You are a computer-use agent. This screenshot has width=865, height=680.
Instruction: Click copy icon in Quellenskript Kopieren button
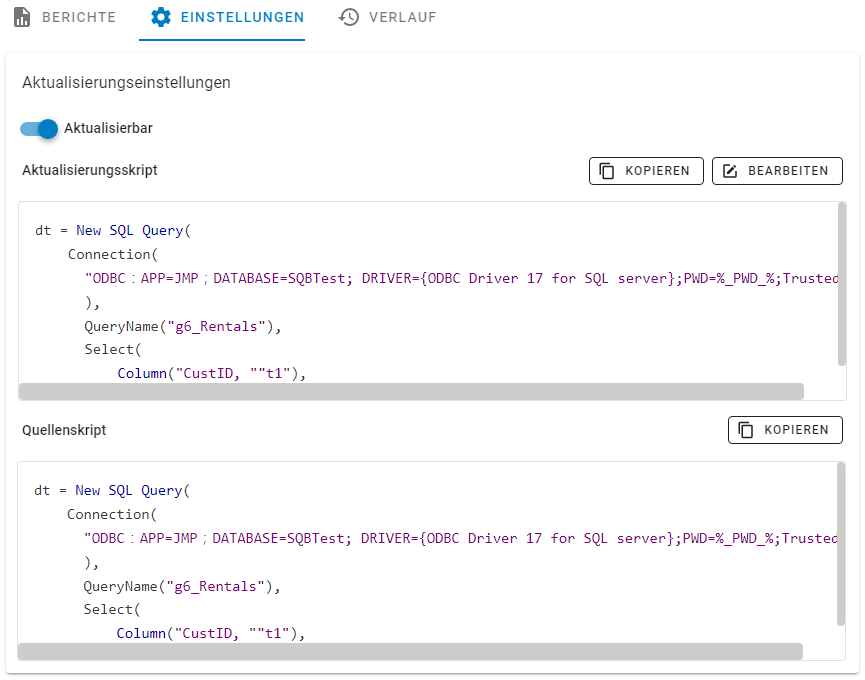coord(746,430)
